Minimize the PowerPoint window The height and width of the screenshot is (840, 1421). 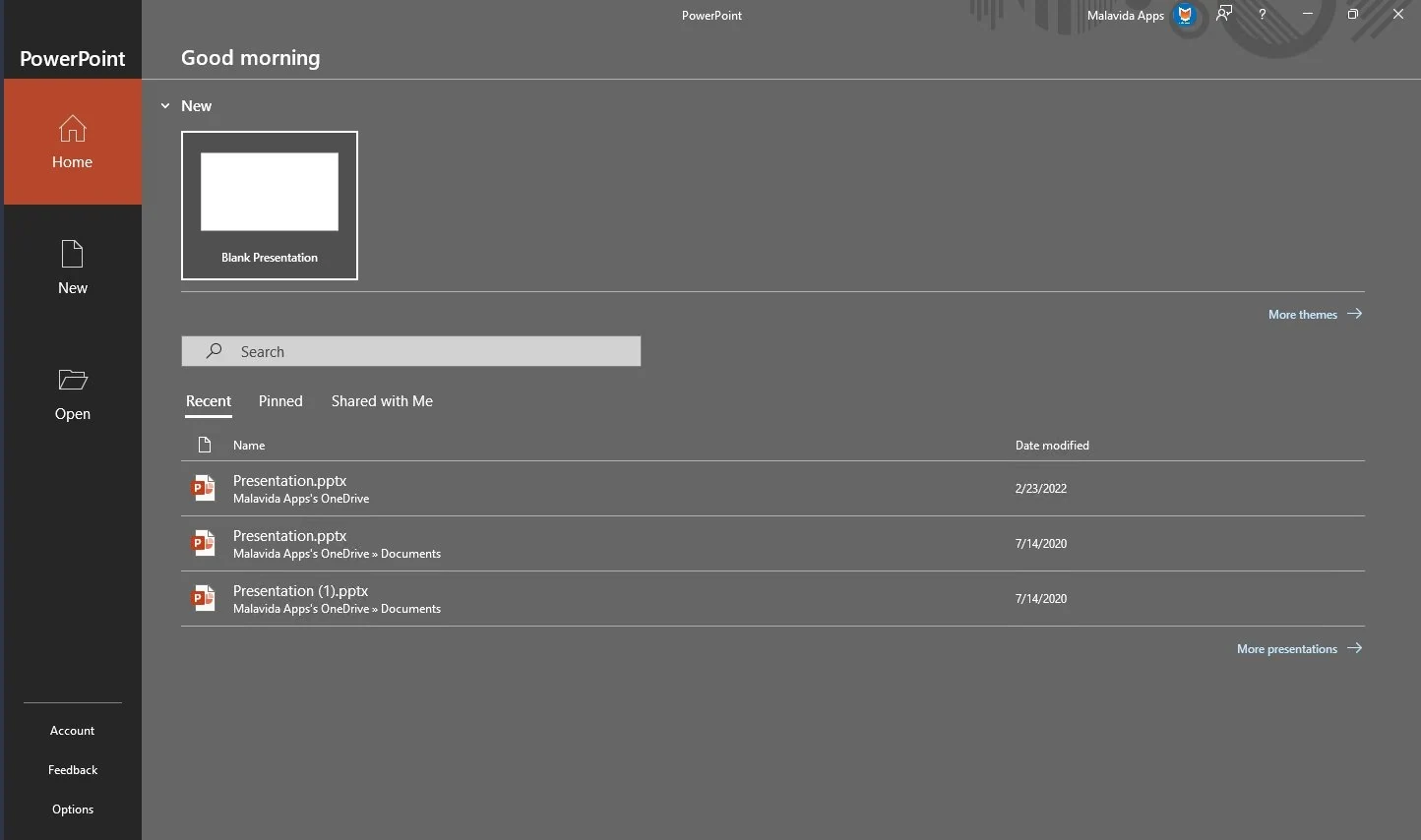click(x=1308, y=15)
